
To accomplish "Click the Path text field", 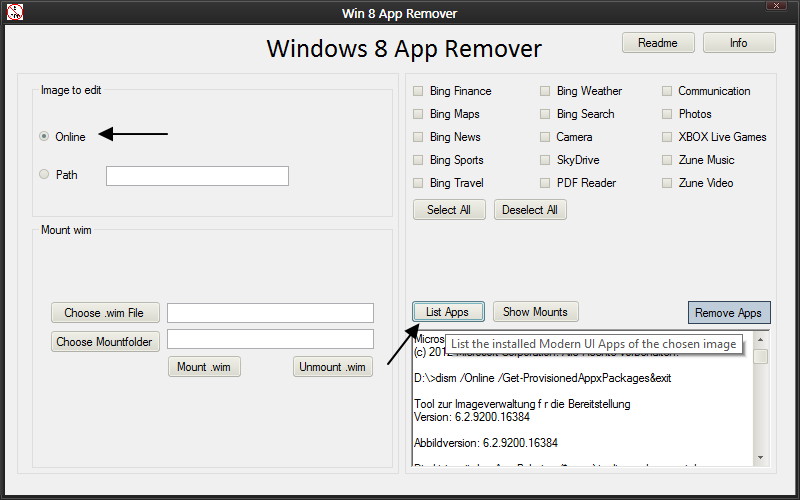I will (x=197, y=176).
